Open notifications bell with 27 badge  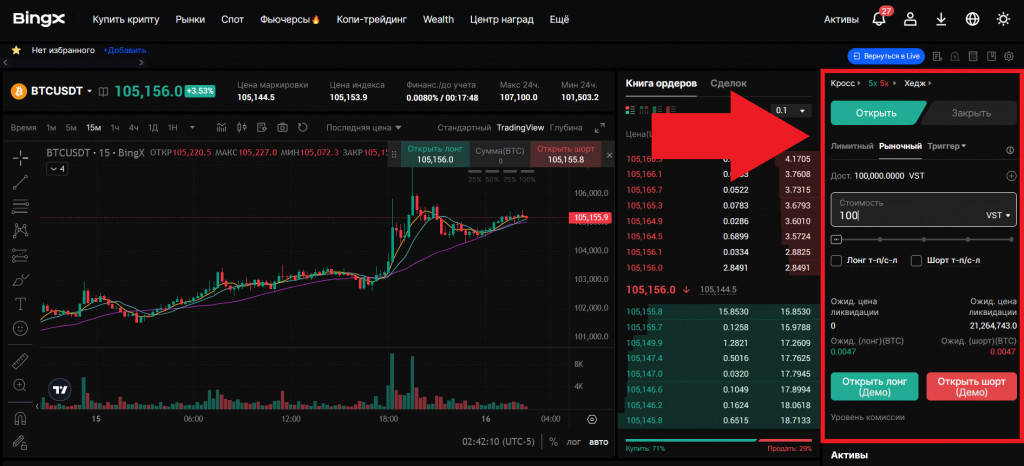coord(878,19)
